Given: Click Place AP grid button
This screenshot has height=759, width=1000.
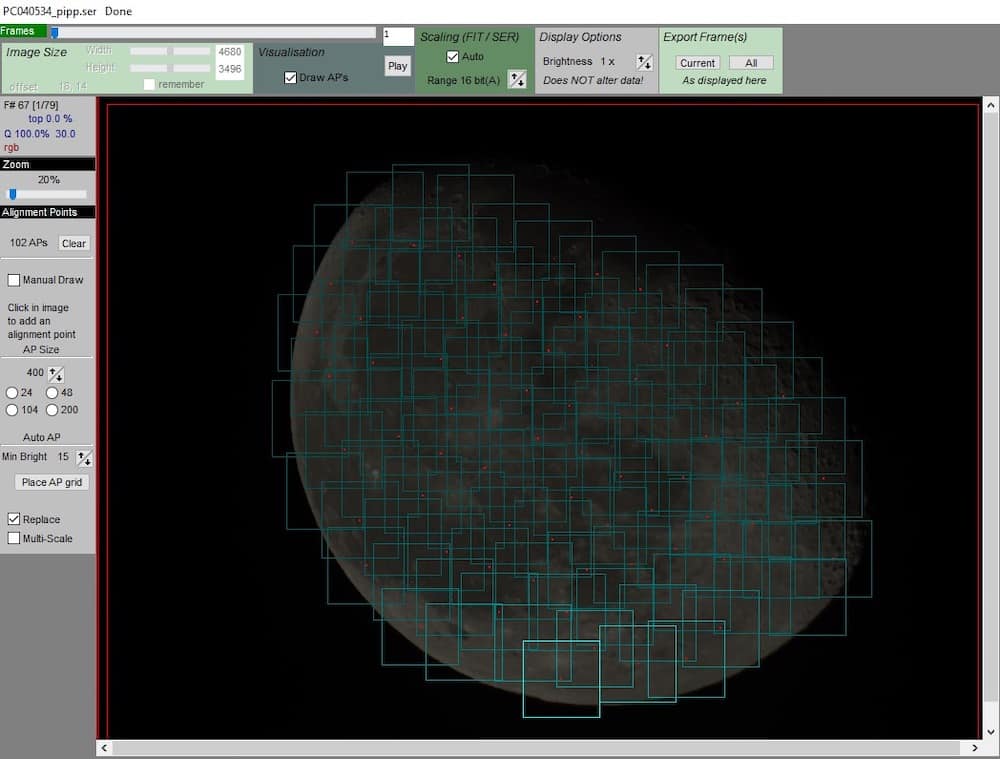Looking at the screenshot, I should point(52,482).
